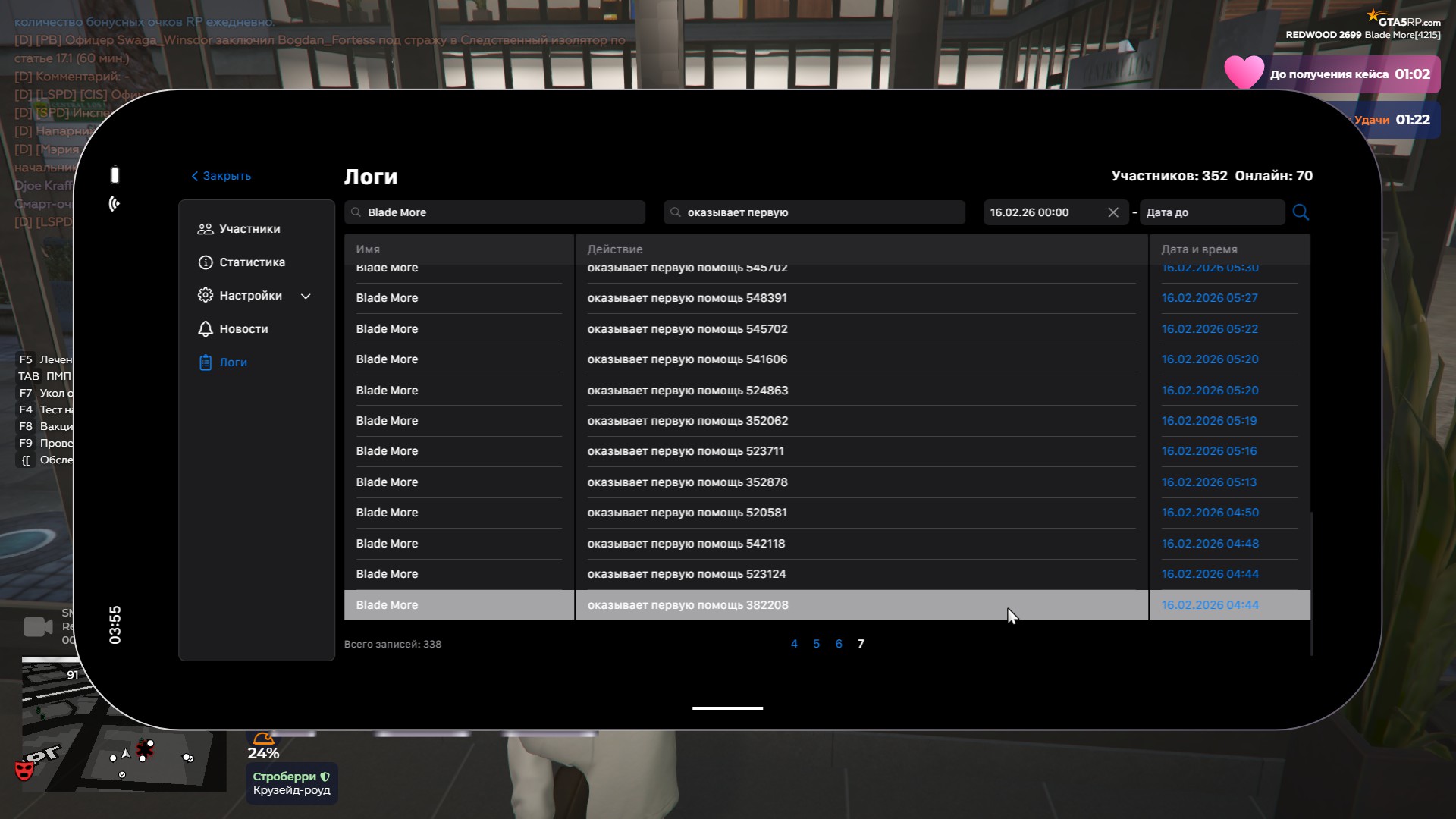The height and width of the screenshot is (819, 1456).
Task: Click the blue search magnifier icon
Action: click(1301, 212)
